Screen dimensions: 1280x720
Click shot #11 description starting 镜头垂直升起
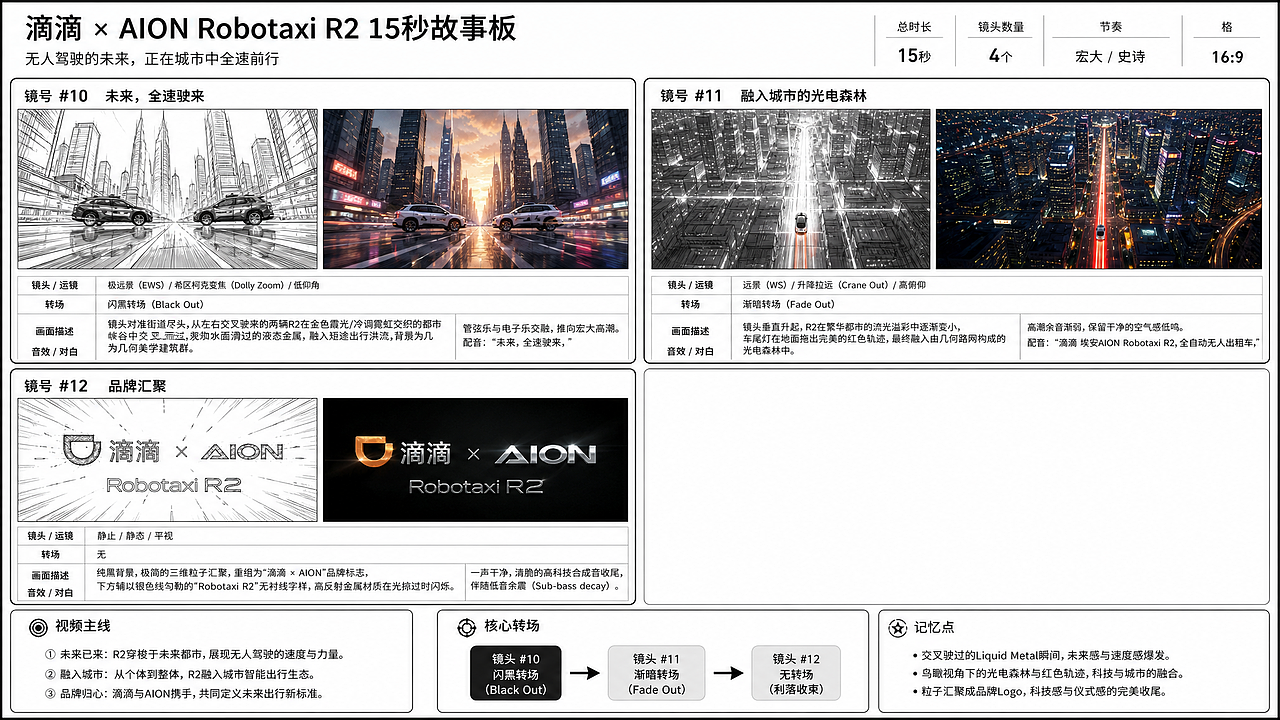tap(874, 338)
